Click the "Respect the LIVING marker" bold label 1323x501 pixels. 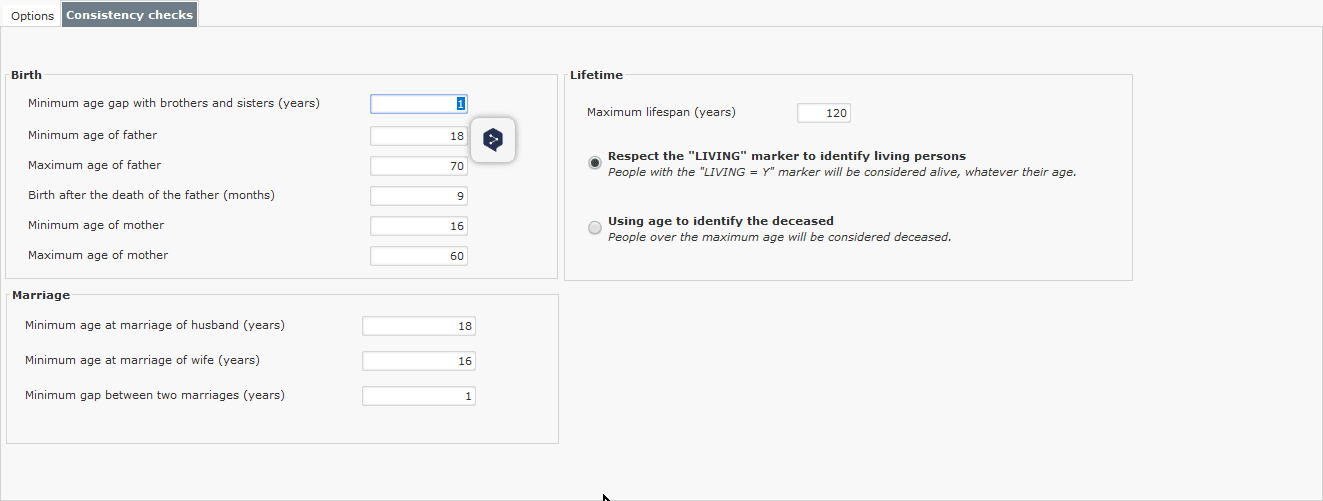point(787,156)
